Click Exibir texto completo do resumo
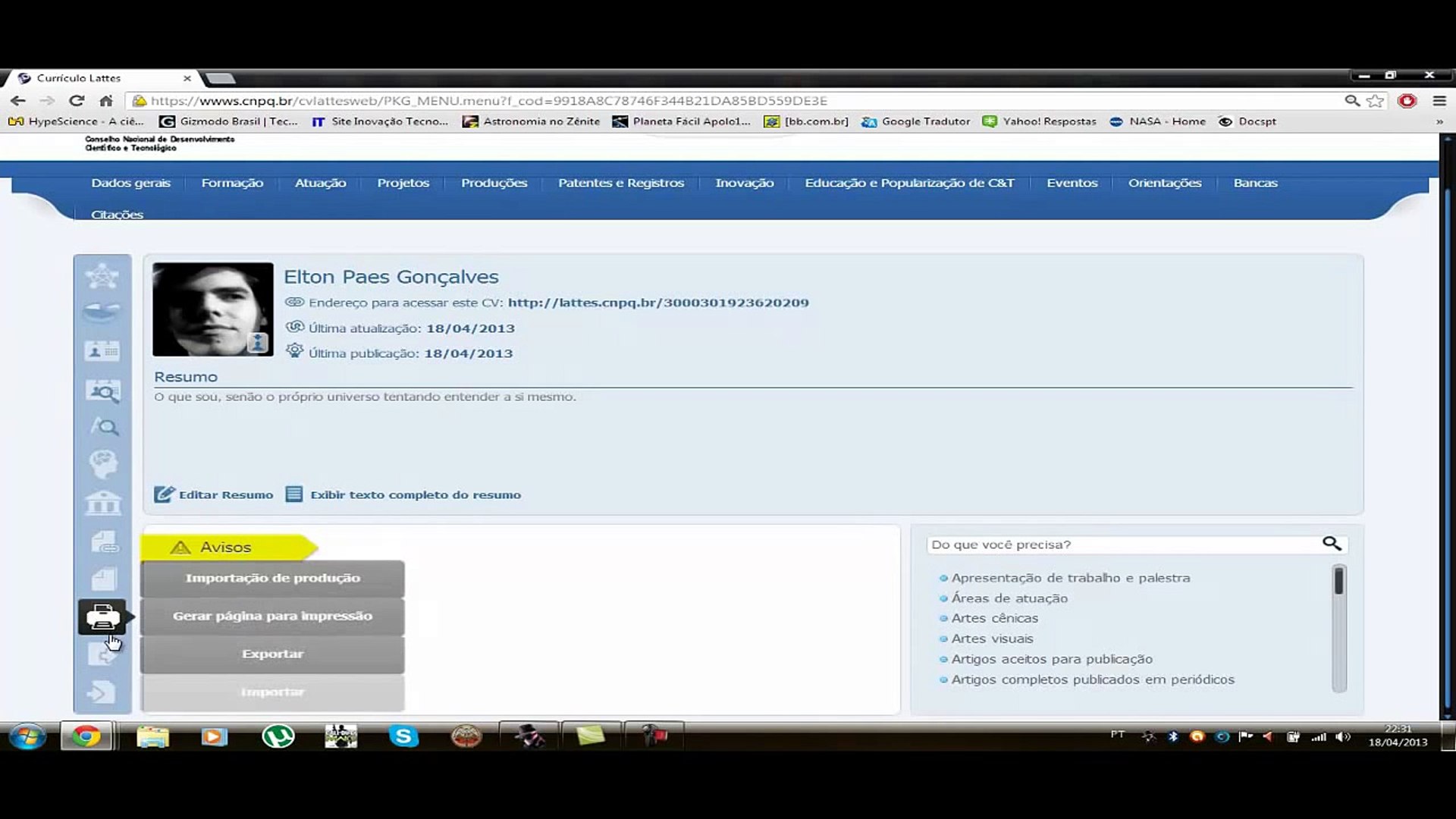Screen dimensions: 1456x819 pyautogui.click(x=404, y=494)
